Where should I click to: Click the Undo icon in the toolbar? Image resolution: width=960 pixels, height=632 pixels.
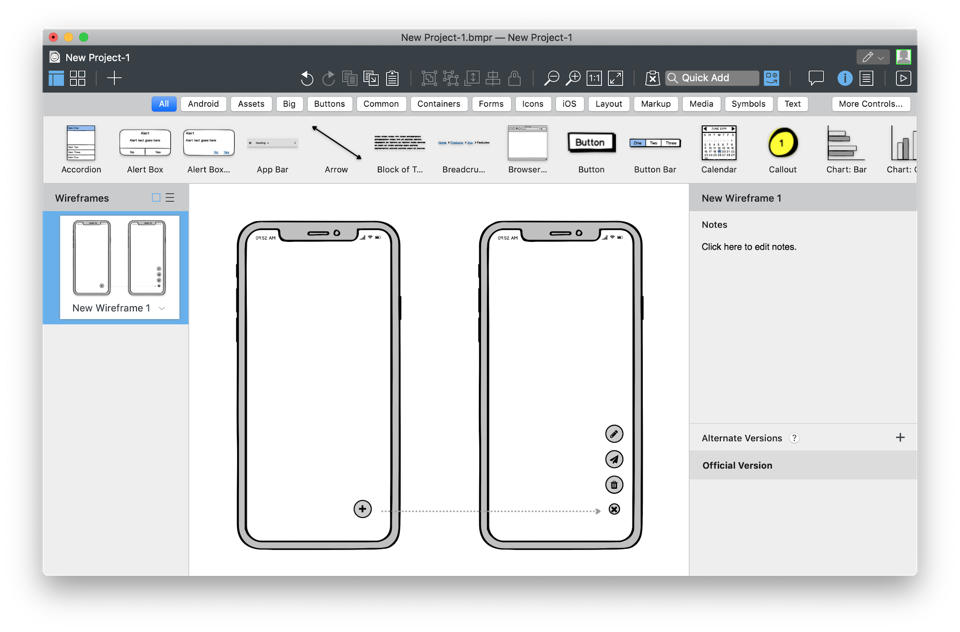306,78
